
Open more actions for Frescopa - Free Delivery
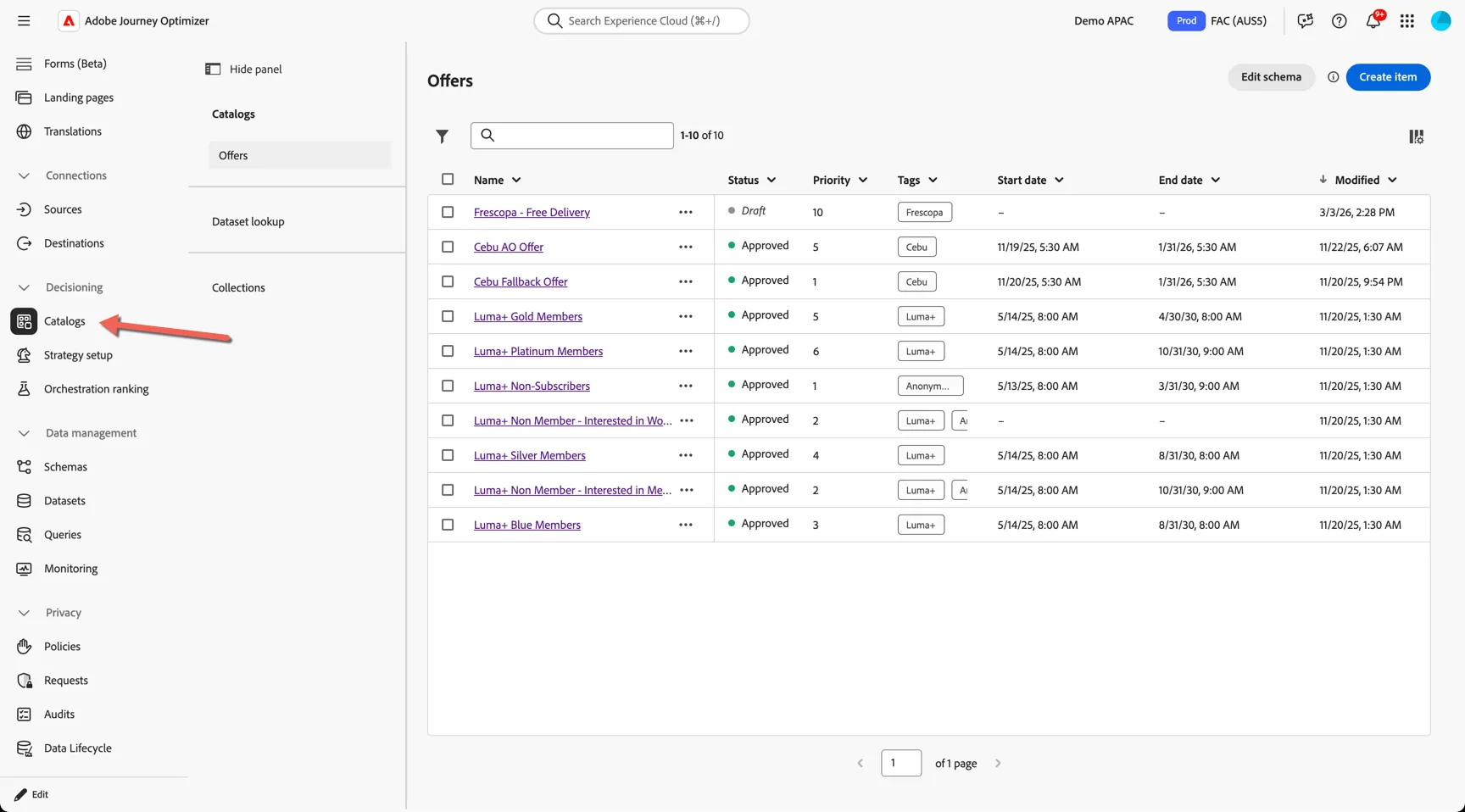pyautogui.click(x=686, y=212)
